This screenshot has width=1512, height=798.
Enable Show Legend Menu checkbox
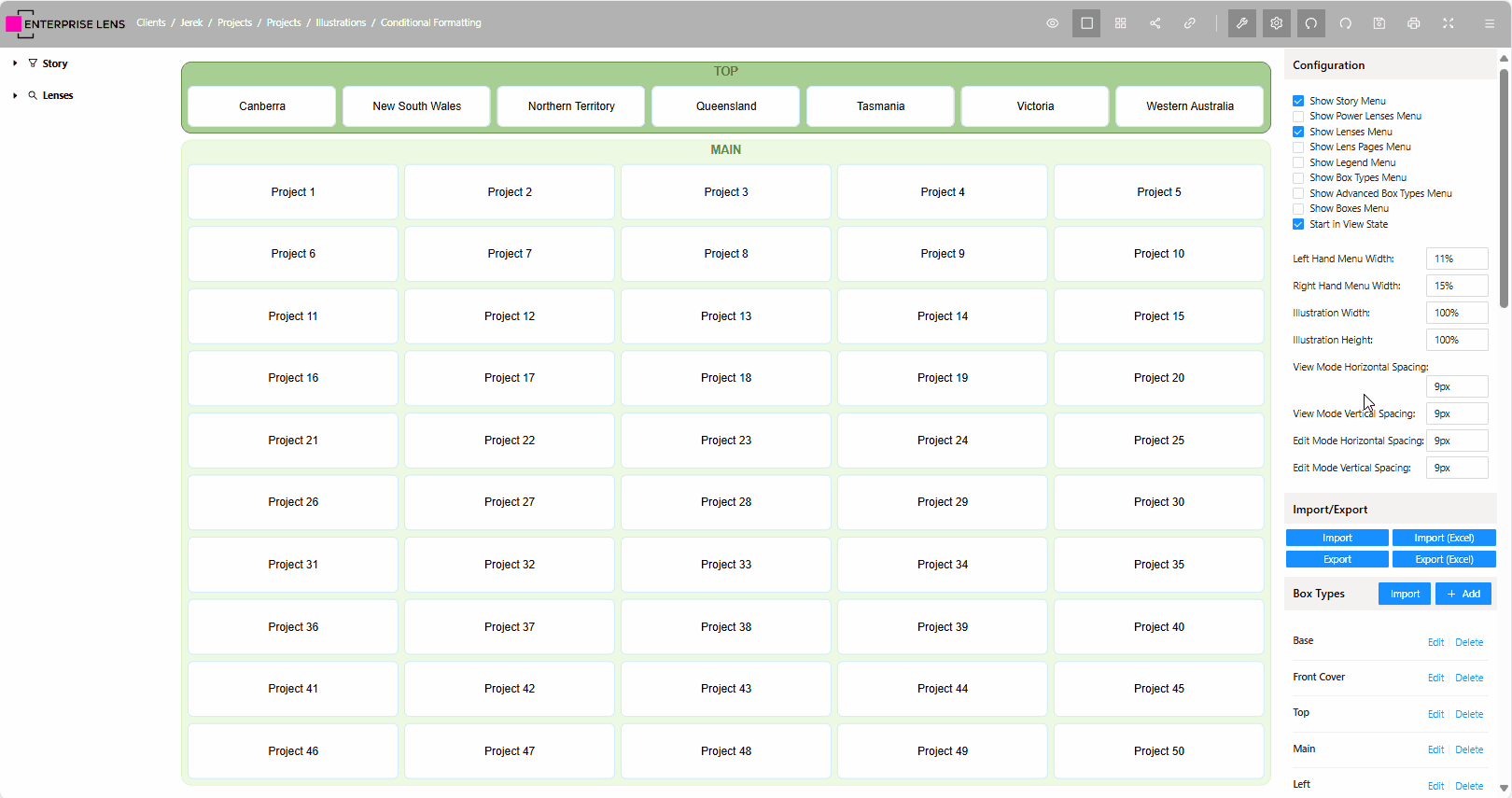(1298, 162)
